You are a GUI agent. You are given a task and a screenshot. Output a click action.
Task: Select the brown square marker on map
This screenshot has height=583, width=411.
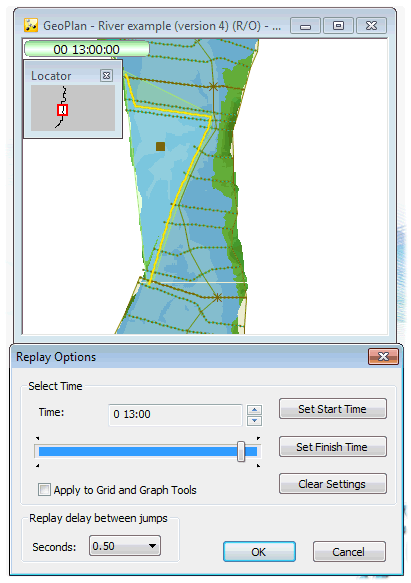(160, 146)
